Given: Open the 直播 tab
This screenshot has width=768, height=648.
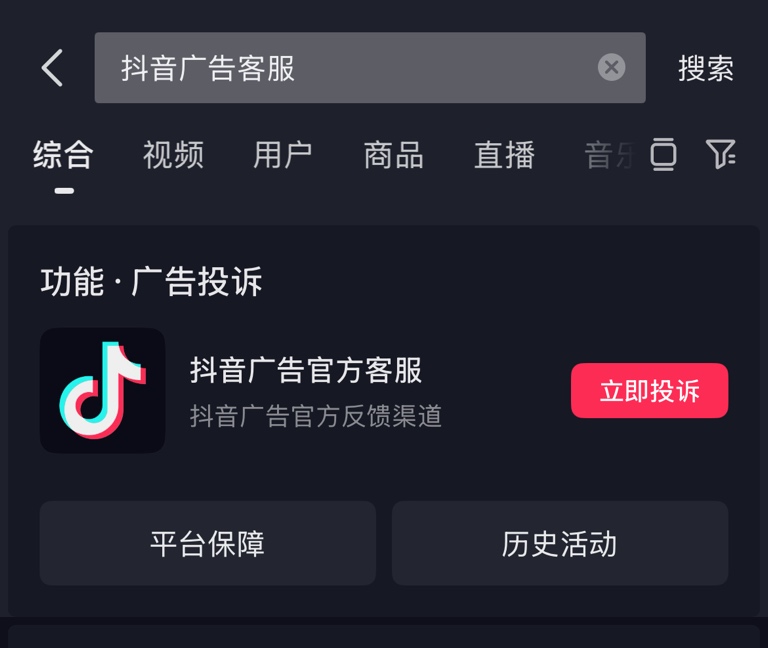Looking at the screenshot, I should (504, 155).
